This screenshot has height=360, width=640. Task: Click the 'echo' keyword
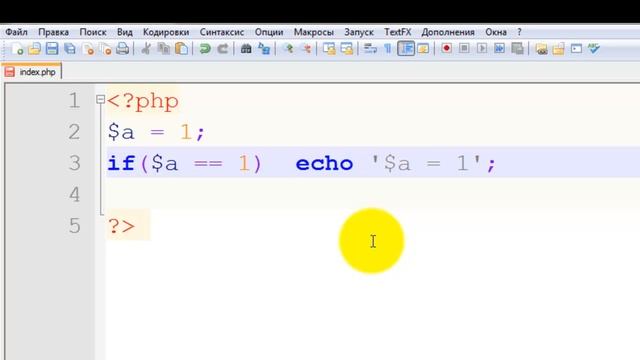tap(324, 164)
